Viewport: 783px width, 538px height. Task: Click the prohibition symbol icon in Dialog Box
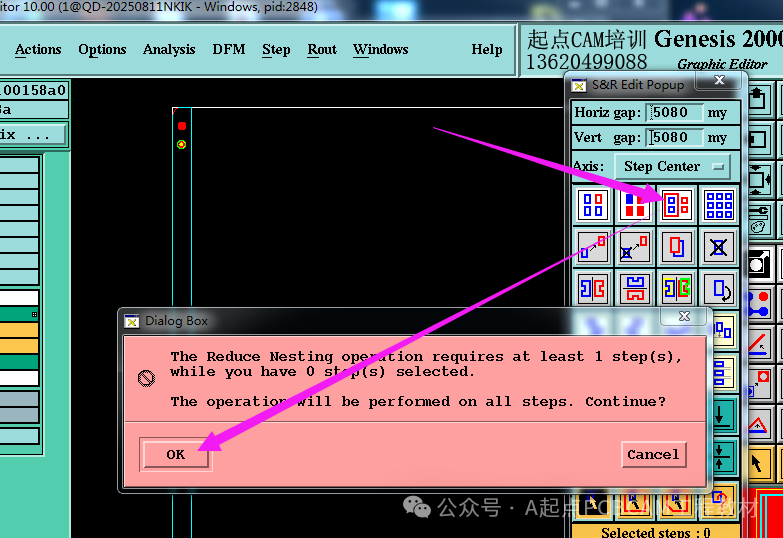coord(146,378)
